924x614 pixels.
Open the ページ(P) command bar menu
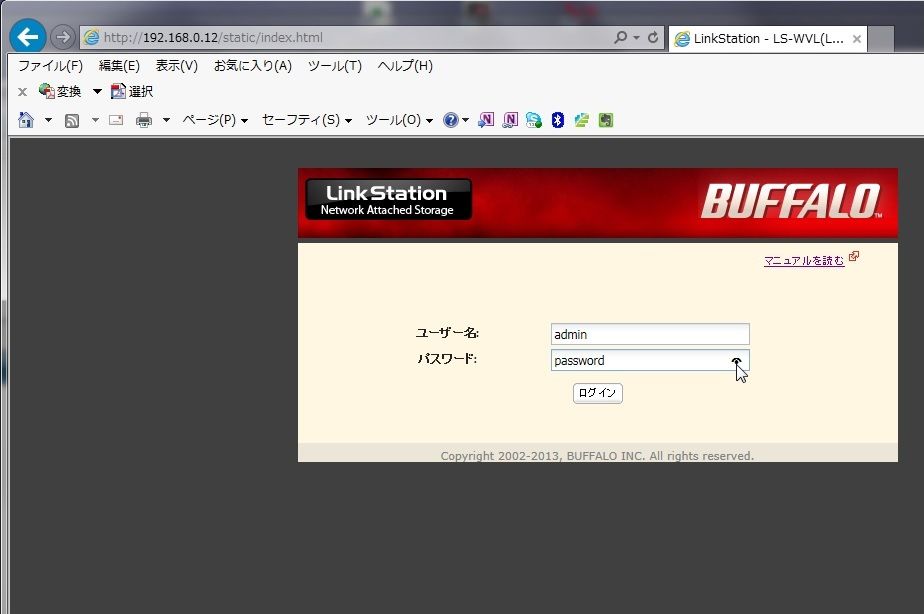click(215, 120)
